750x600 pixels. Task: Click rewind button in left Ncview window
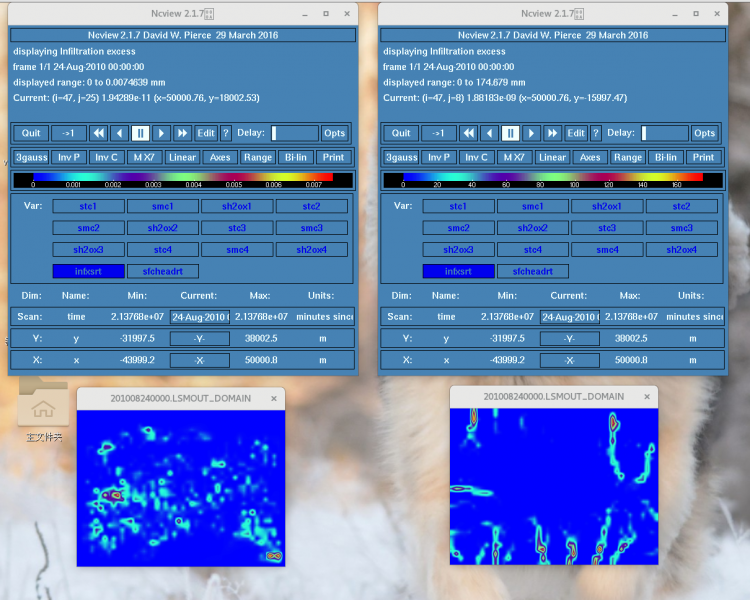coord(98,133)
